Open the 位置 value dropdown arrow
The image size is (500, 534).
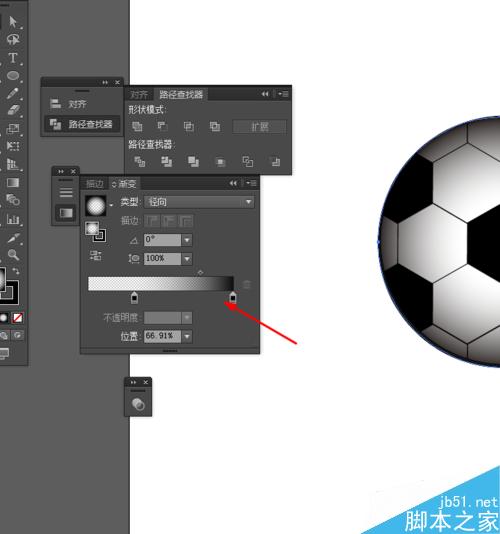[187, 336]
